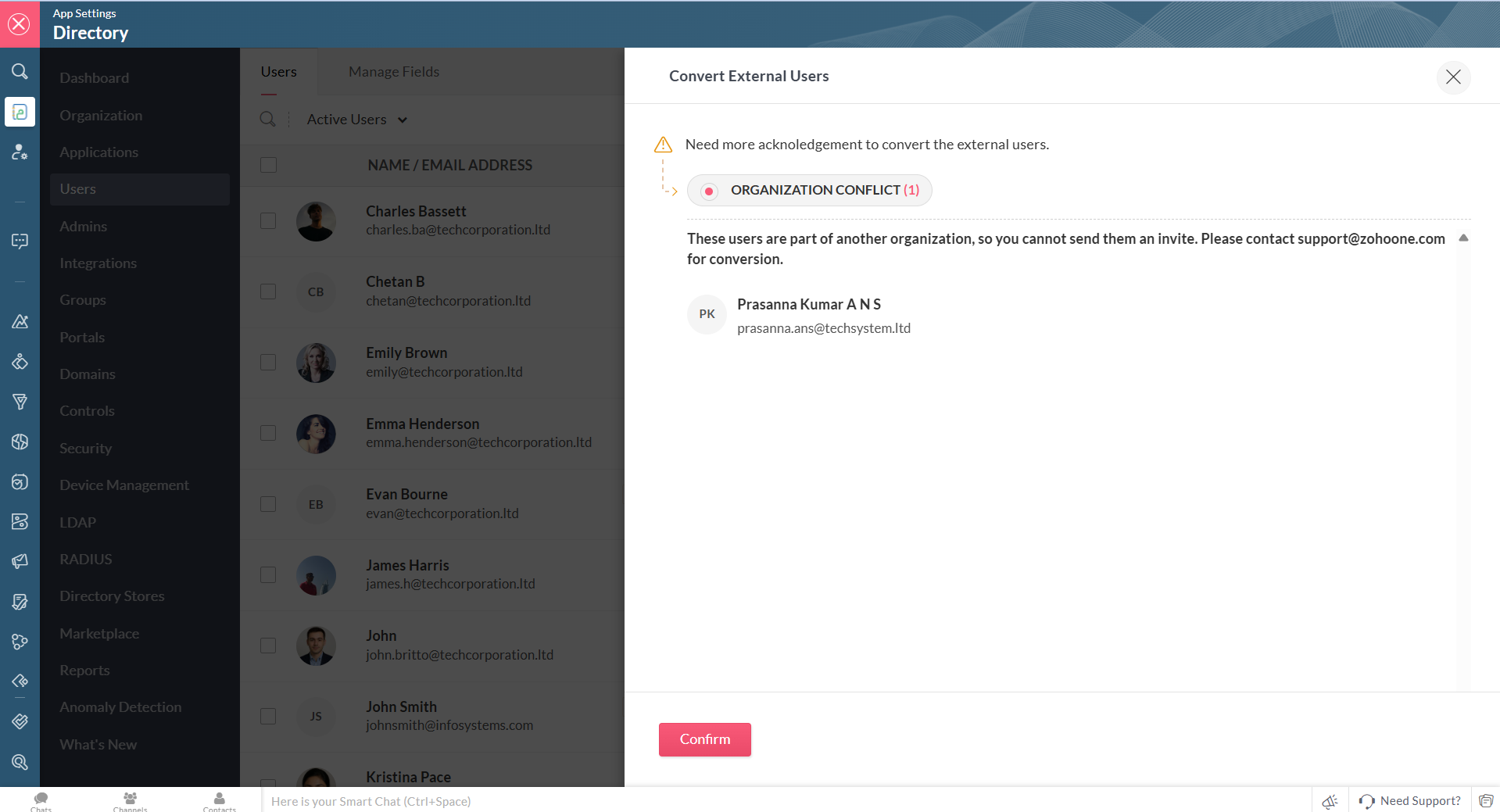
Task: Open Security in the sidebar menu
Action: coord(86,448)
